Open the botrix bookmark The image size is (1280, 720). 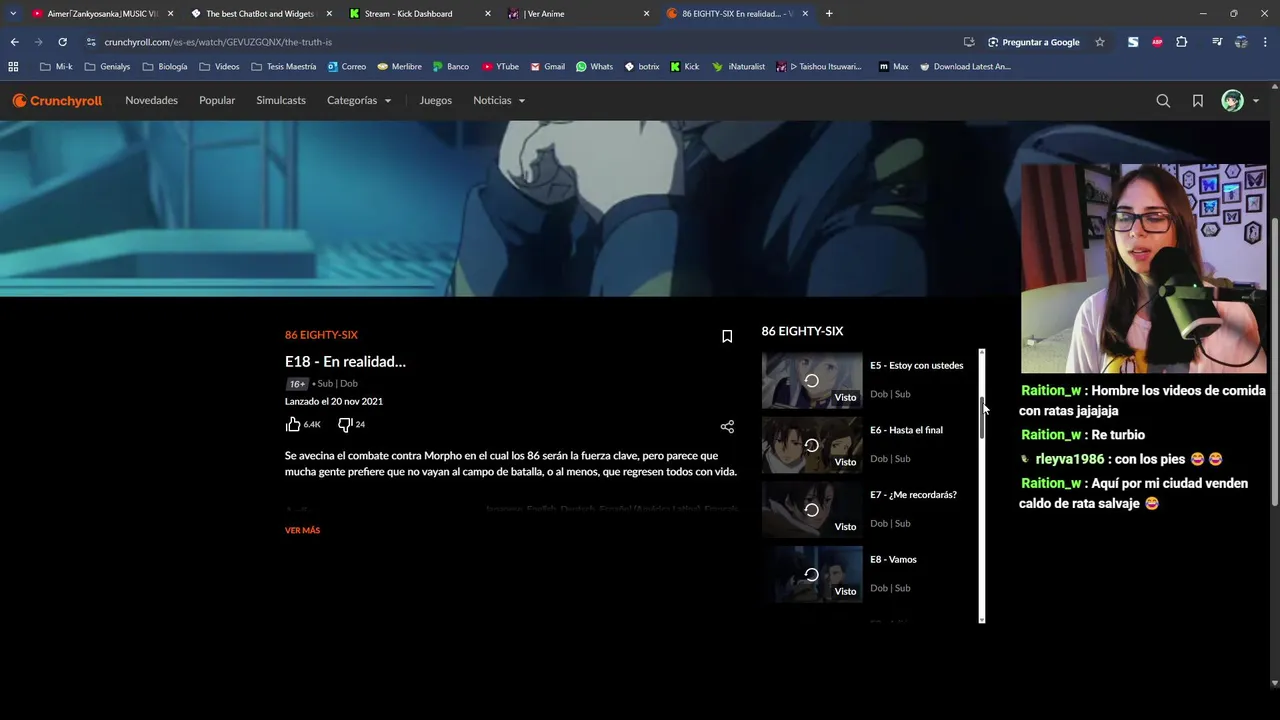coord(642,67)
